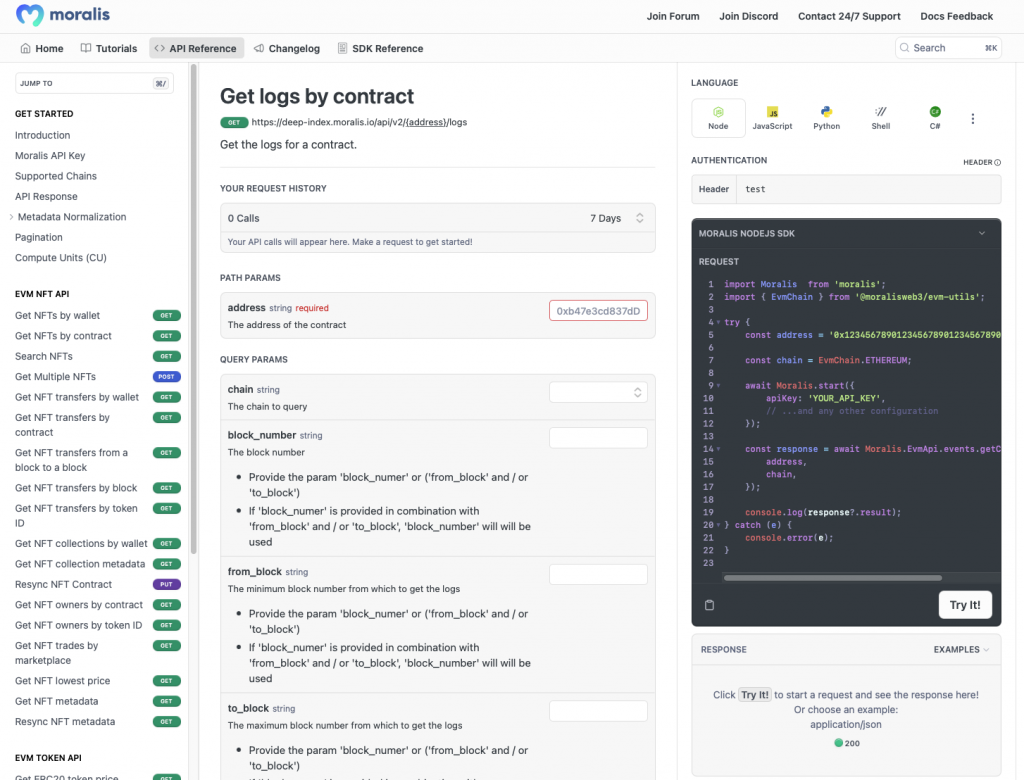Screen dimensions: 1024x780
Task: Open the Tutorials tab
Action: [x=108, y=48]
